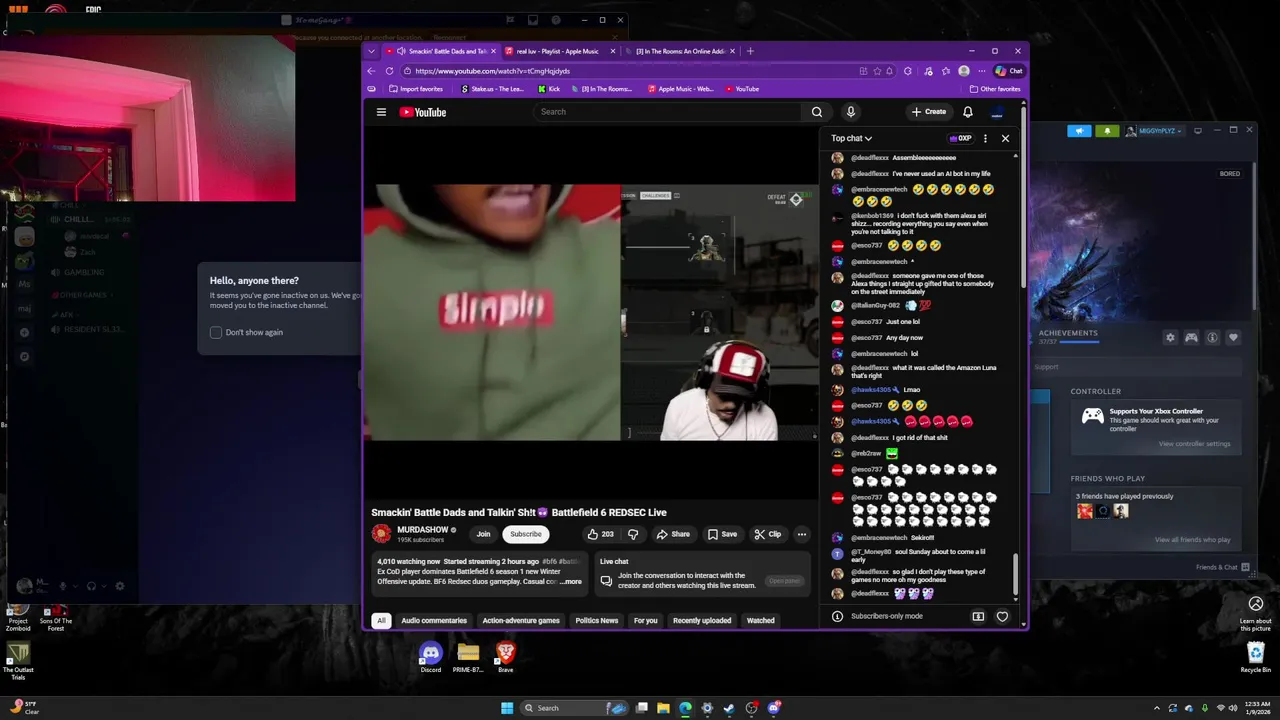Go back in the browser
The image size is (1280, 720).
[x=371, y=71]
